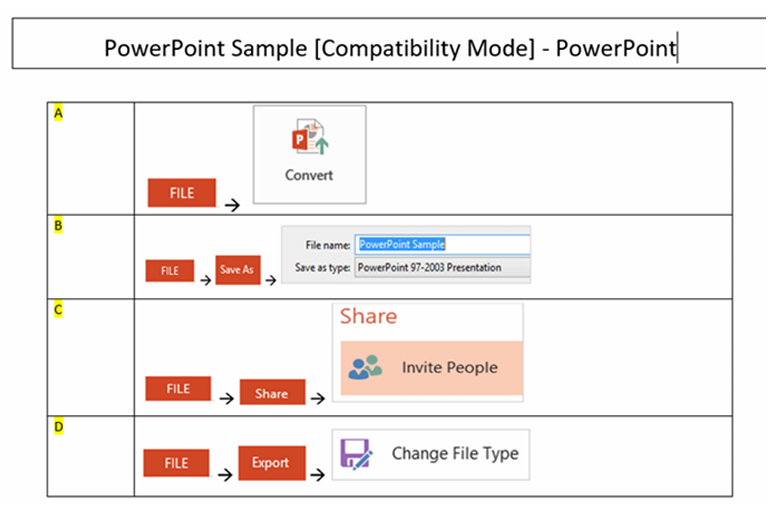Open the Save as type dropdown
The image size is (770, 511).
click(441, 268)
